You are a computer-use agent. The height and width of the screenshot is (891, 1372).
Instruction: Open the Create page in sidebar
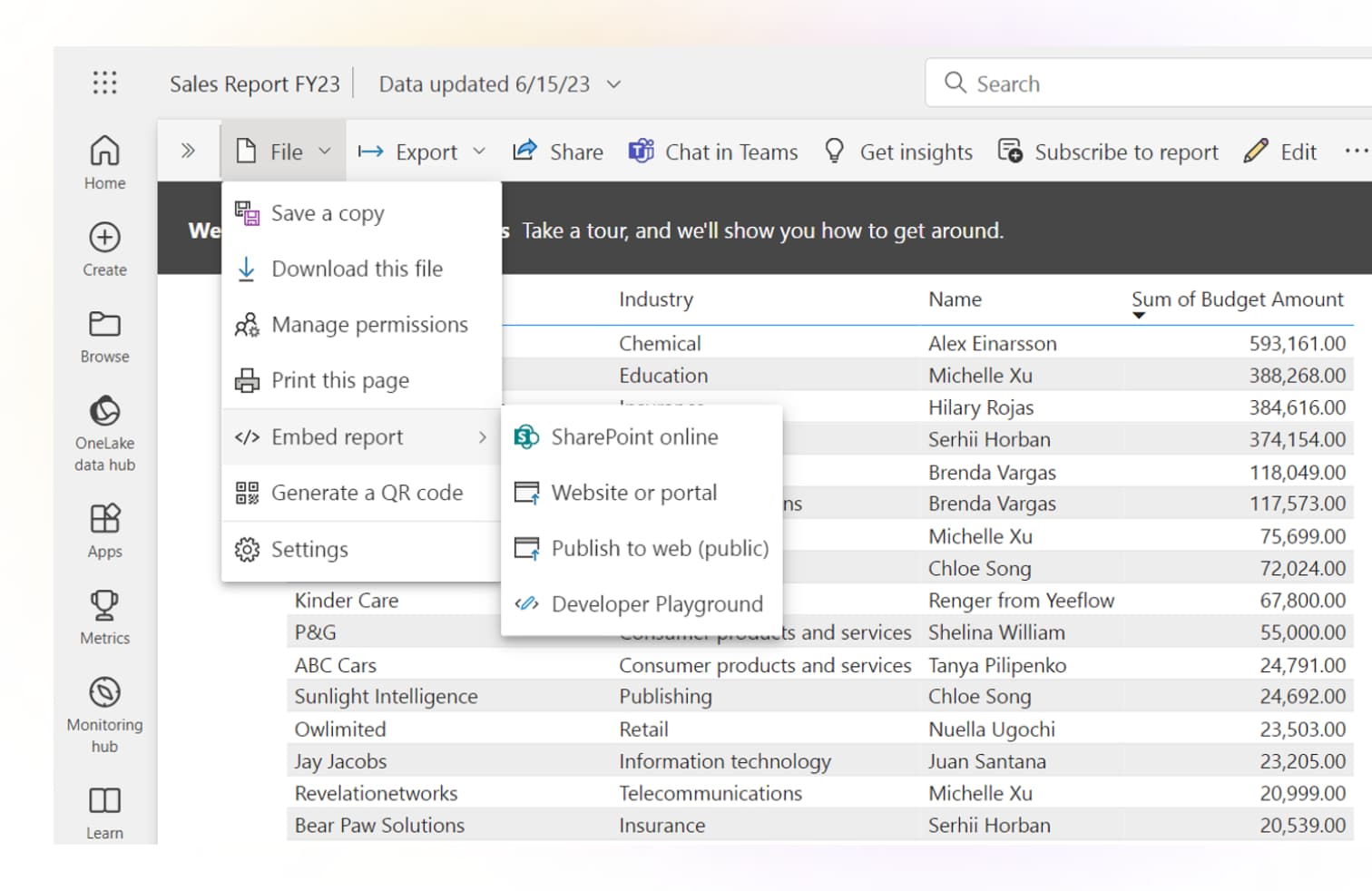[x=104, y=249]
